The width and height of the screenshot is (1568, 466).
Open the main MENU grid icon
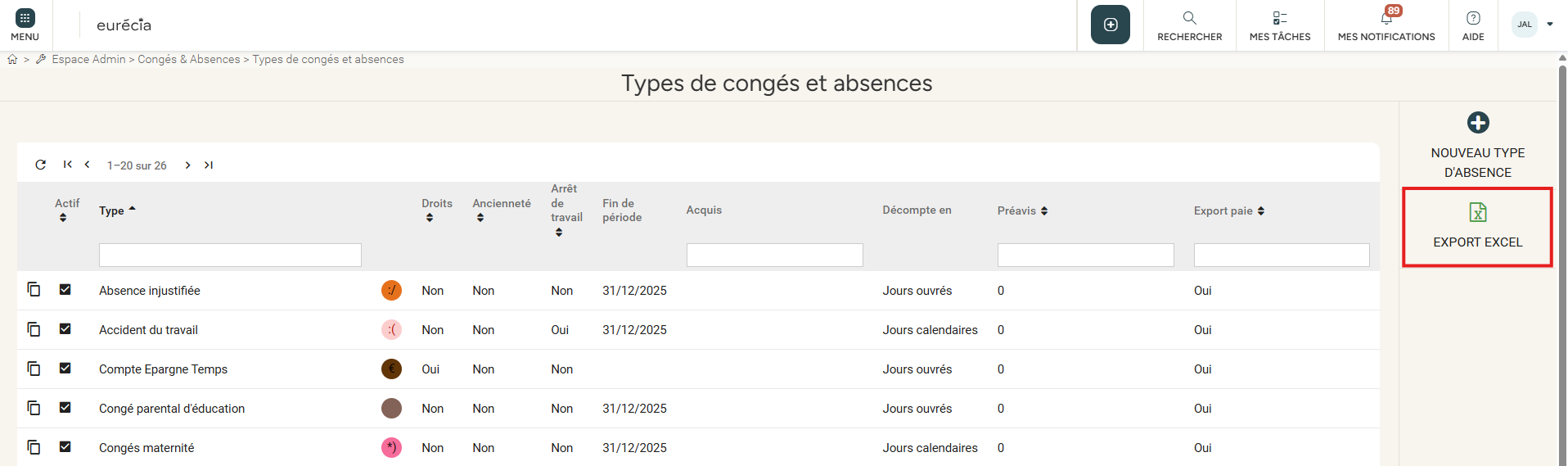[x=25, y=19]
